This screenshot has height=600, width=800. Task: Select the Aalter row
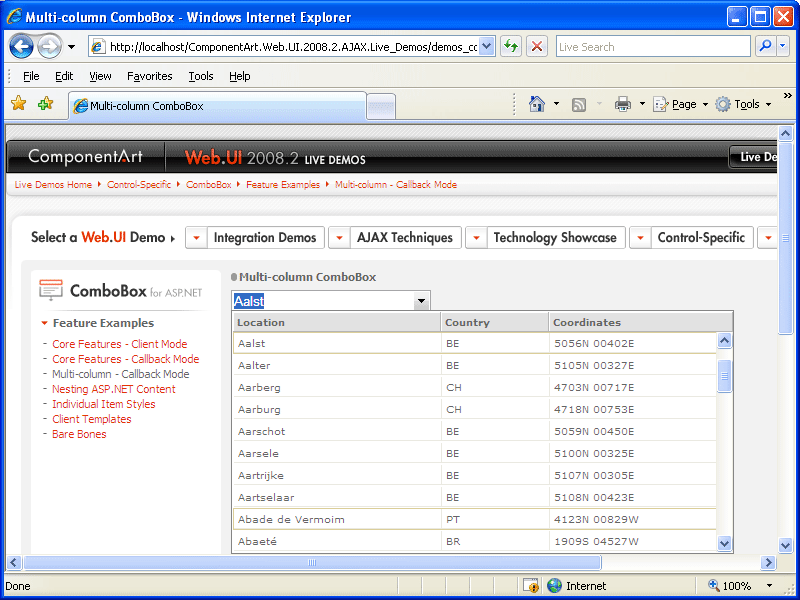[474, 365]
